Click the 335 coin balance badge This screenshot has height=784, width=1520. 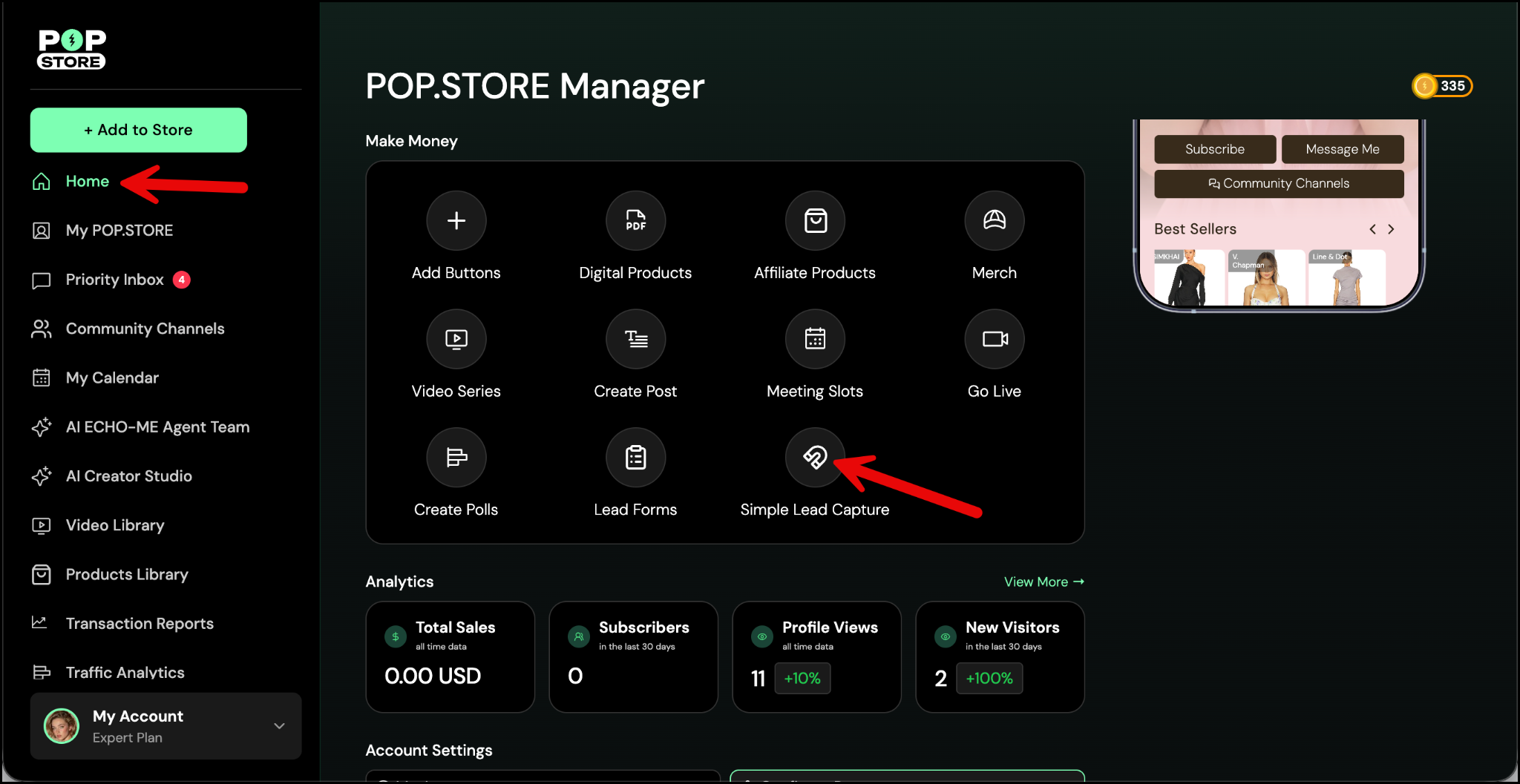1441,86
